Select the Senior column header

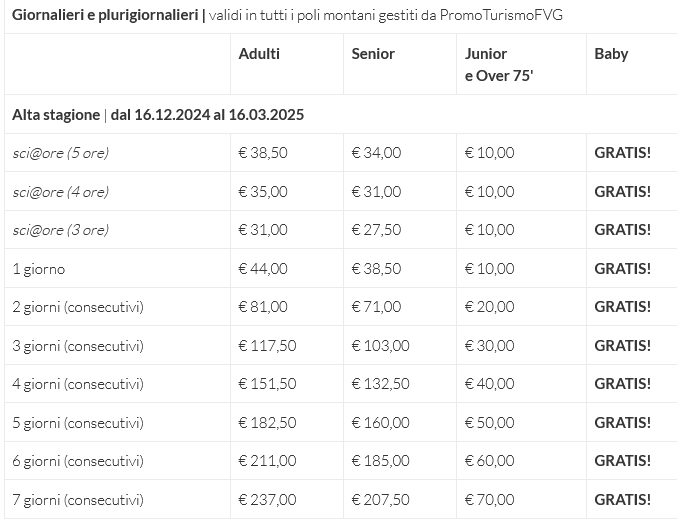pos(373,54)
